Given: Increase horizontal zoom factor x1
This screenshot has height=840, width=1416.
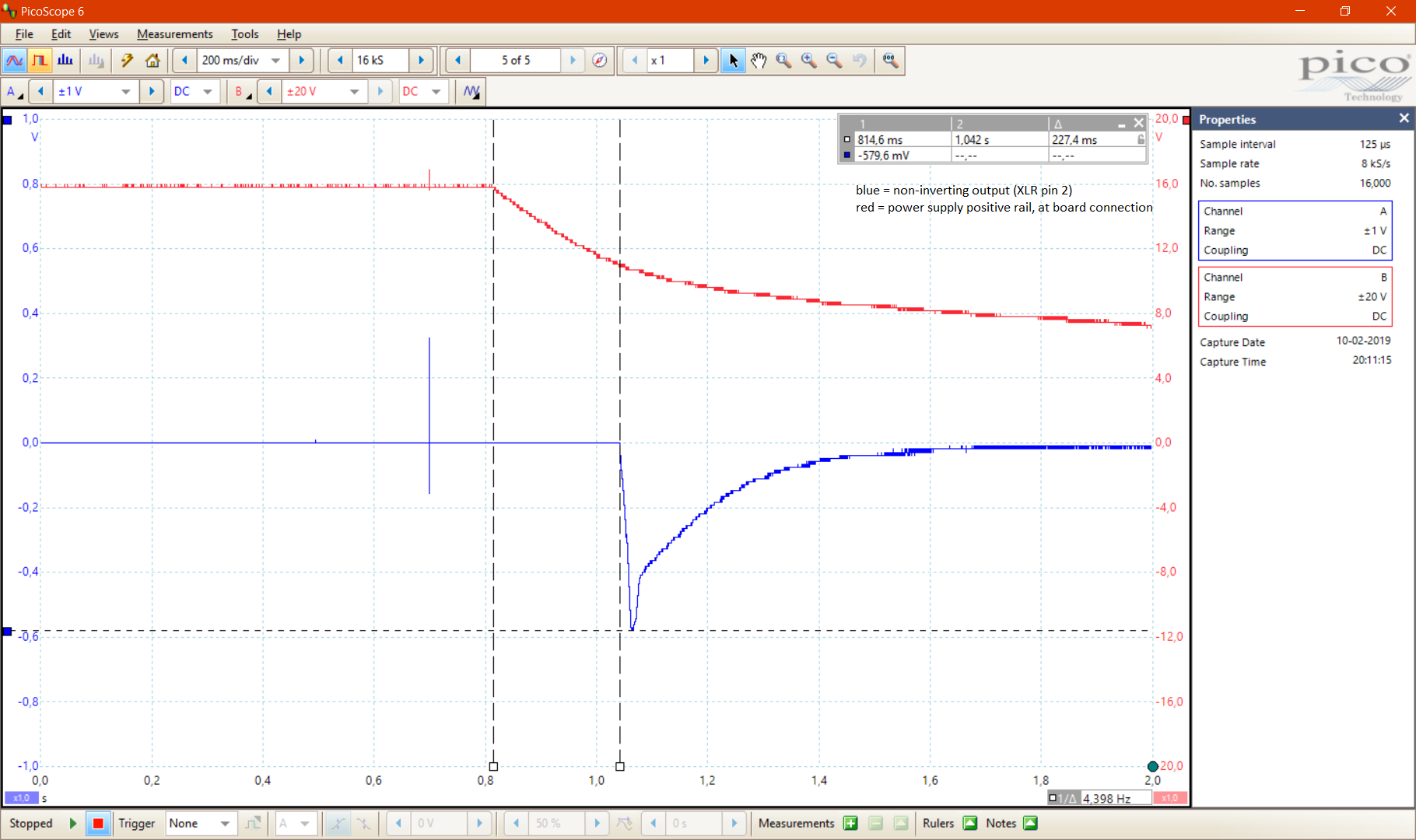Looking at the screenshot, I should 706,60.
